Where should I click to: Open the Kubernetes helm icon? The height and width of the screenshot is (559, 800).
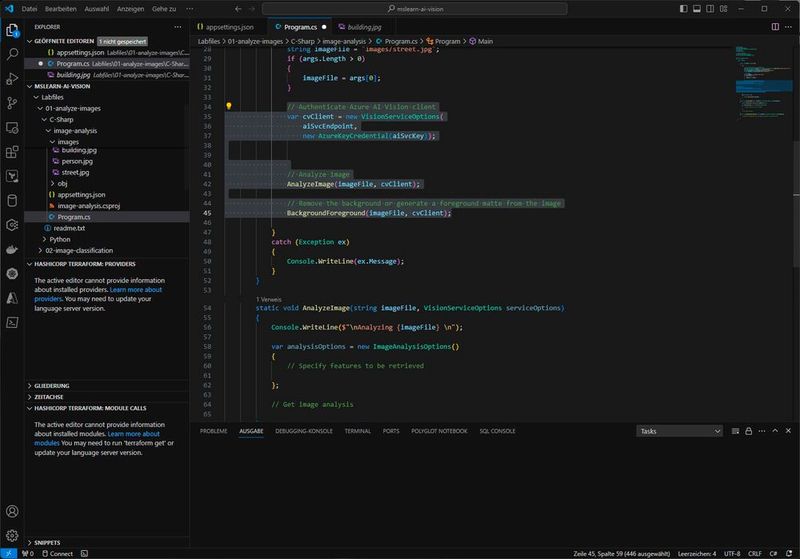coord(12,274)
